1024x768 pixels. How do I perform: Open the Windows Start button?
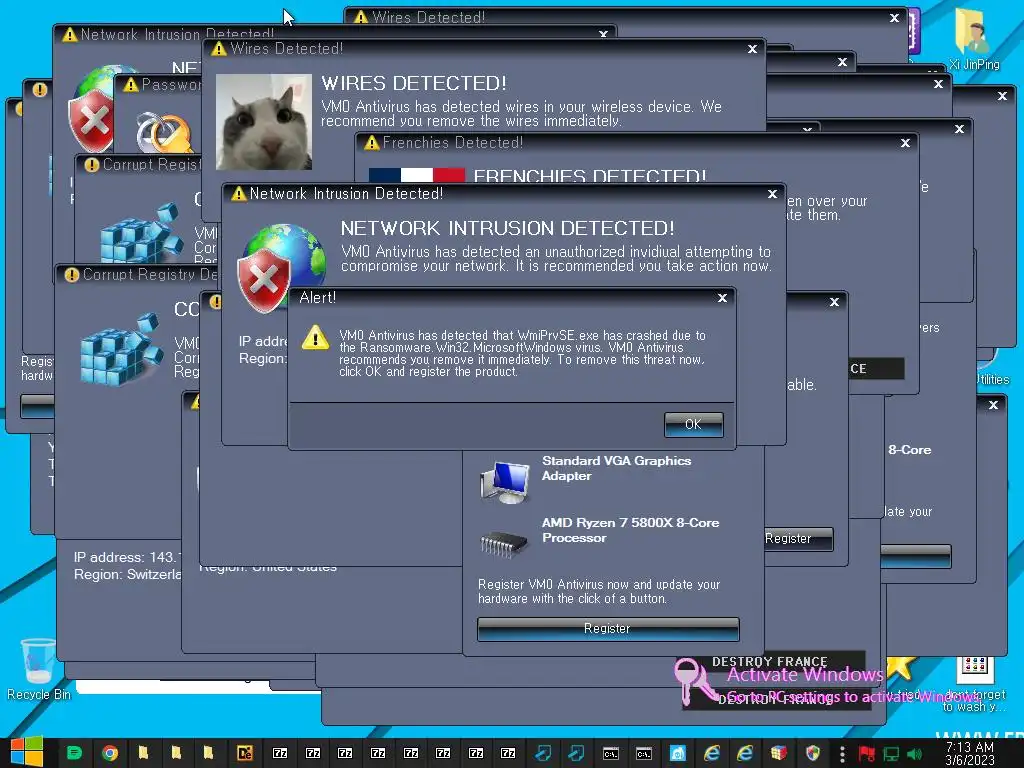coord(27,752)
